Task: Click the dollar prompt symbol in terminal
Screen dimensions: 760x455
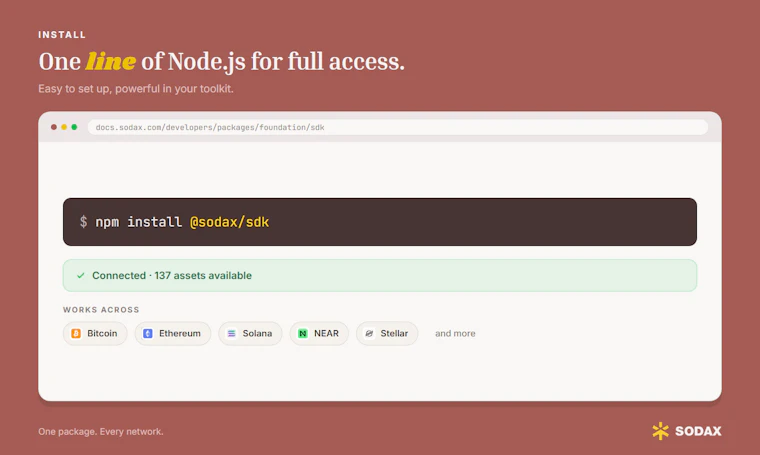Action: (x=83, y=222)
